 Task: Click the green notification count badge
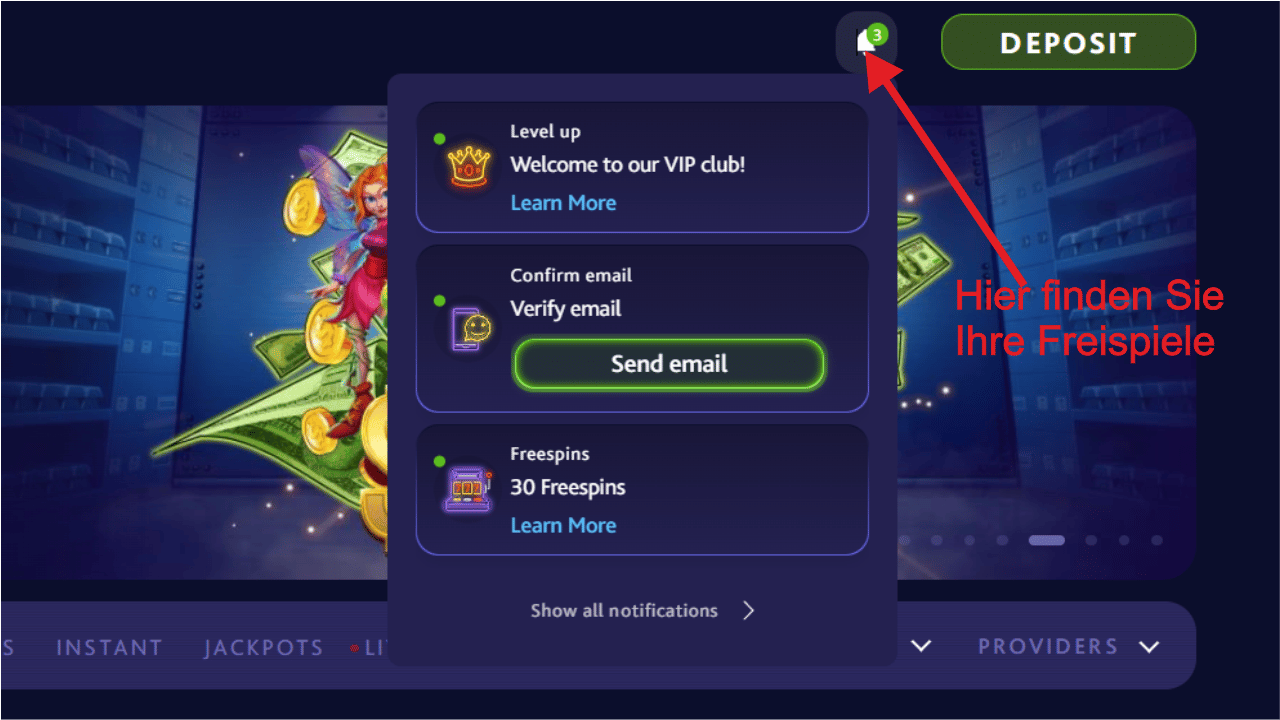click(x=877, y=34)
